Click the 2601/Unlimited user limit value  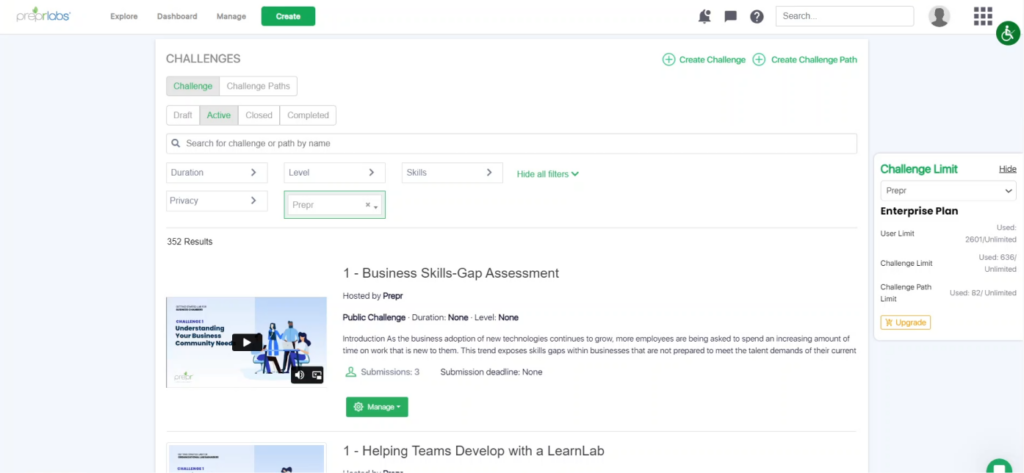(991, 239)
